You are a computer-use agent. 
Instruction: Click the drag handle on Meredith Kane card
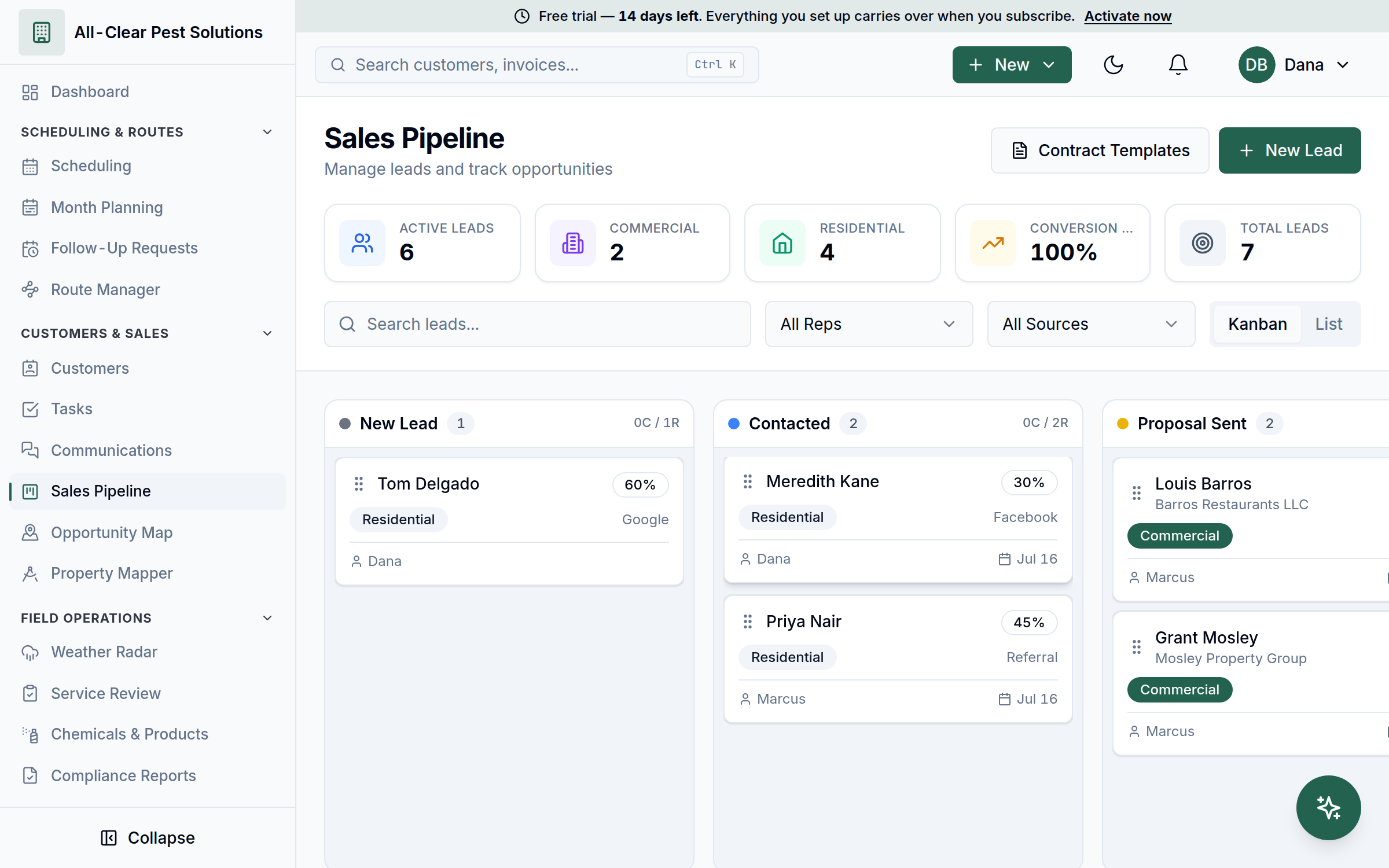coord(748,481)
